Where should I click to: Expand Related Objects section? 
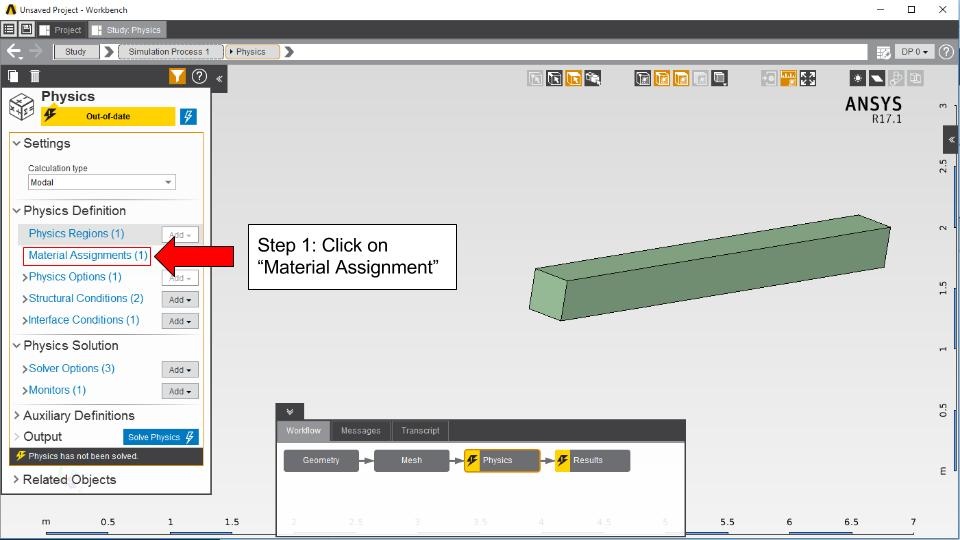[x=16, y=479]
